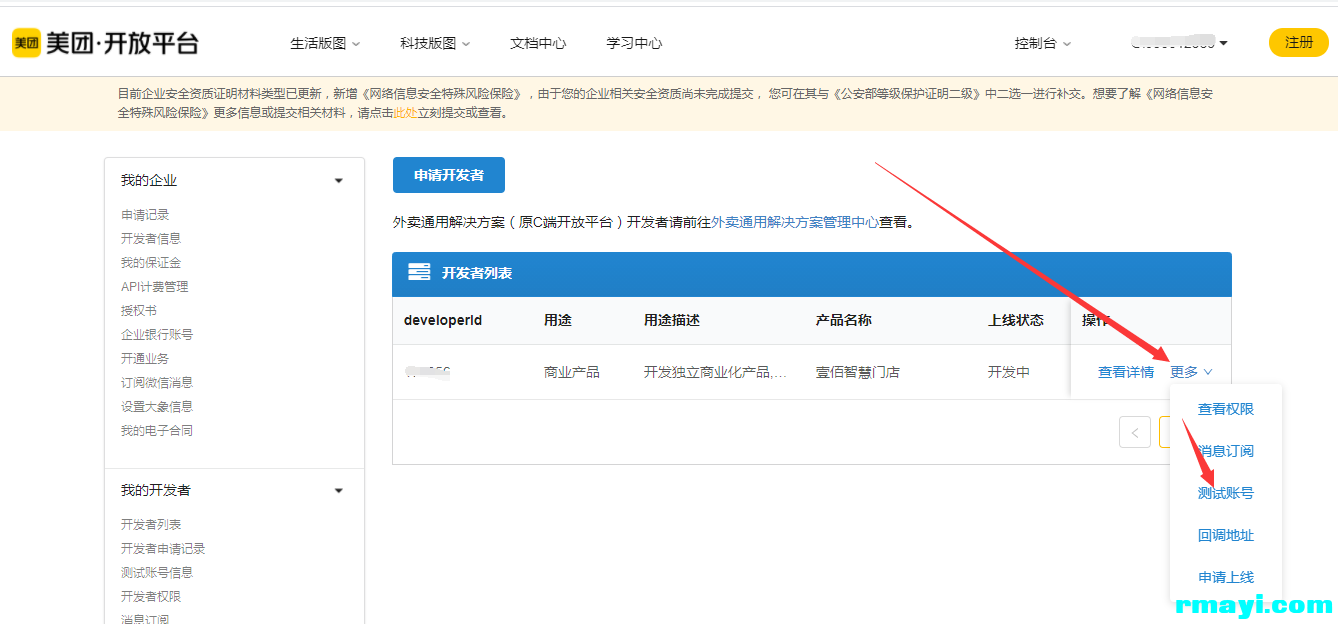Open 开发者权限 in the sidebar
This screenshot has width=1338, height=624.
pos(151,597)
